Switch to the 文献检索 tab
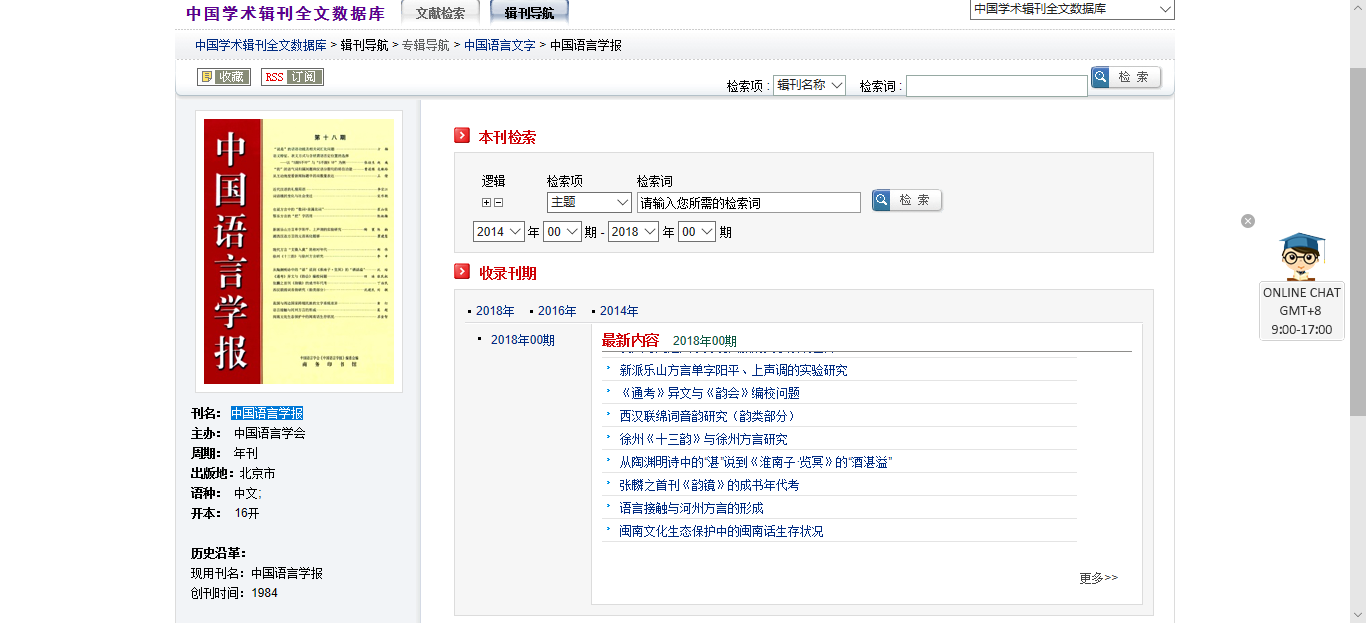This screenshot has width=1366, height=623. (x=440, y=13)
